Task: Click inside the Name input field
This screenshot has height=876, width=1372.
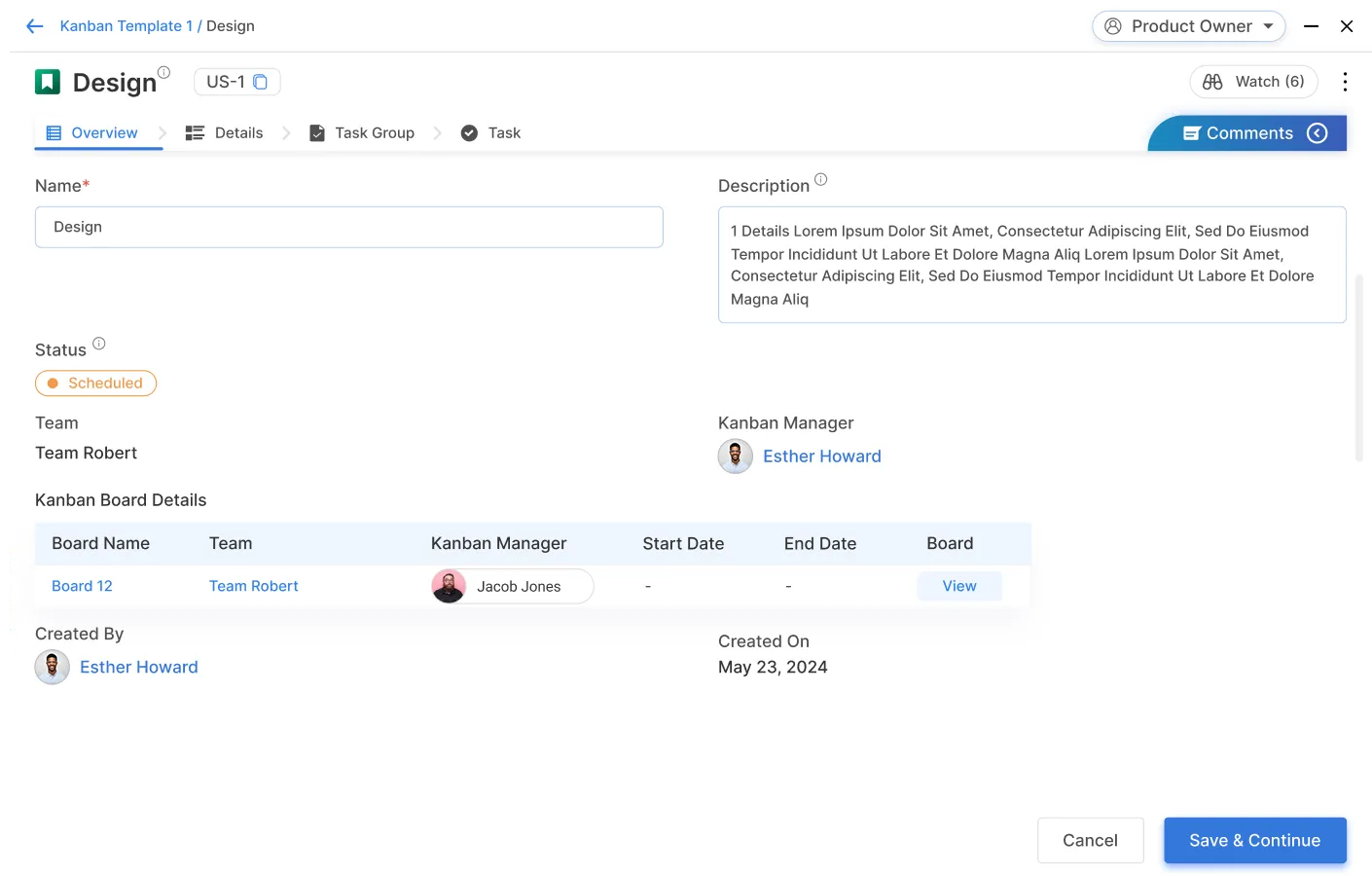Action: [x=349, y=227]
